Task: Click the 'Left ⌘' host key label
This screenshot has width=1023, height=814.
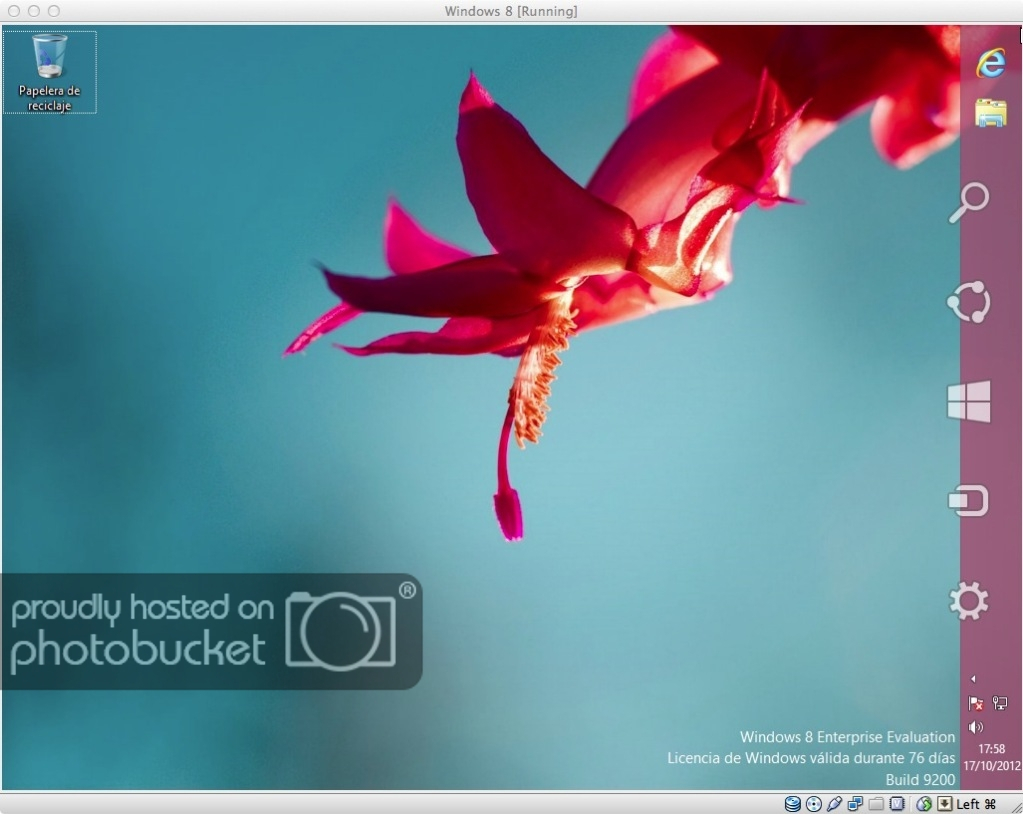Action: point(977,804)
